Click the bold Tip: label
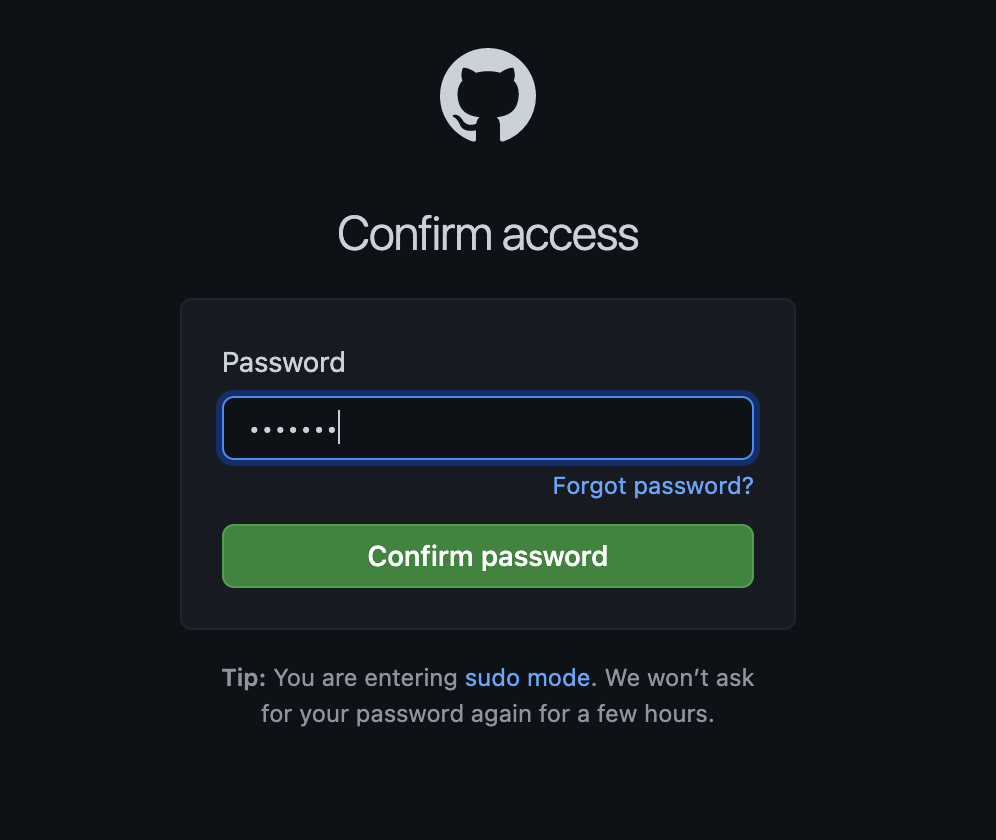 pos(244,678)
